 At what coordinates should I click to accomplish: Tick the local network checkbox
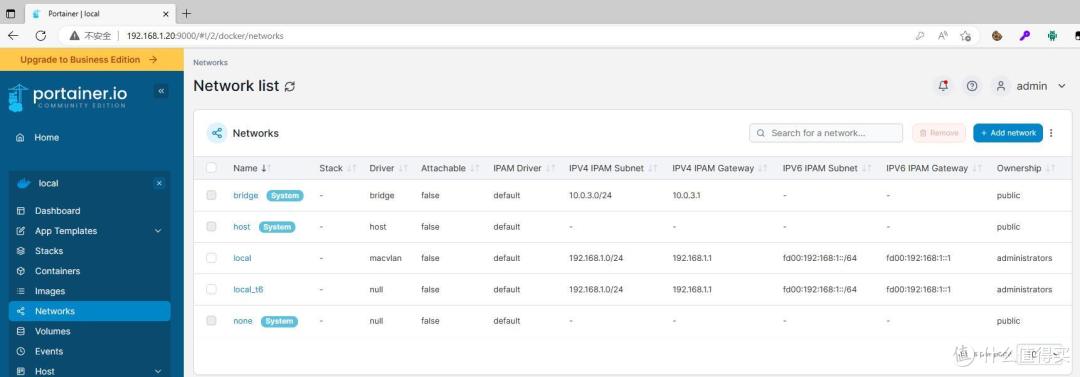pos(211,258)
